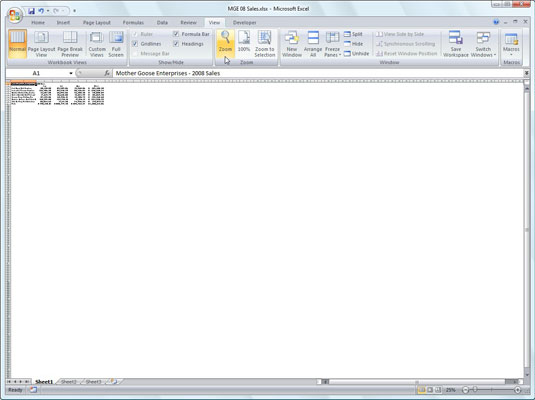
Task: Click the formula bar text
Action: pos(168,73)
